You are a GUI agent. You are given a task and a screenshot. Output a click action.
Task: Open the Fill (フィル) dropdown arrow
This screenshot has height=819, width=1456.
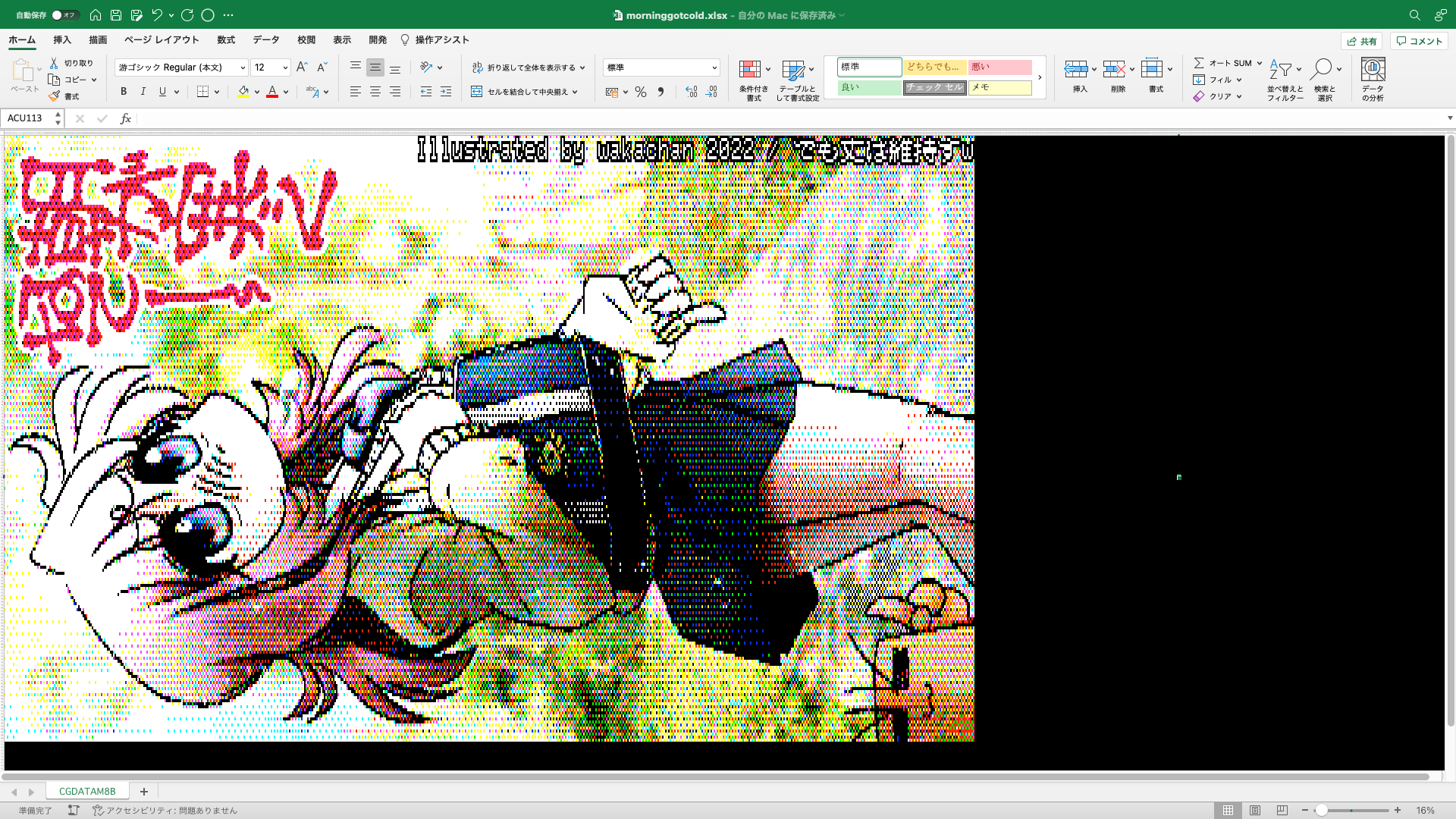tap(1239, 80)
